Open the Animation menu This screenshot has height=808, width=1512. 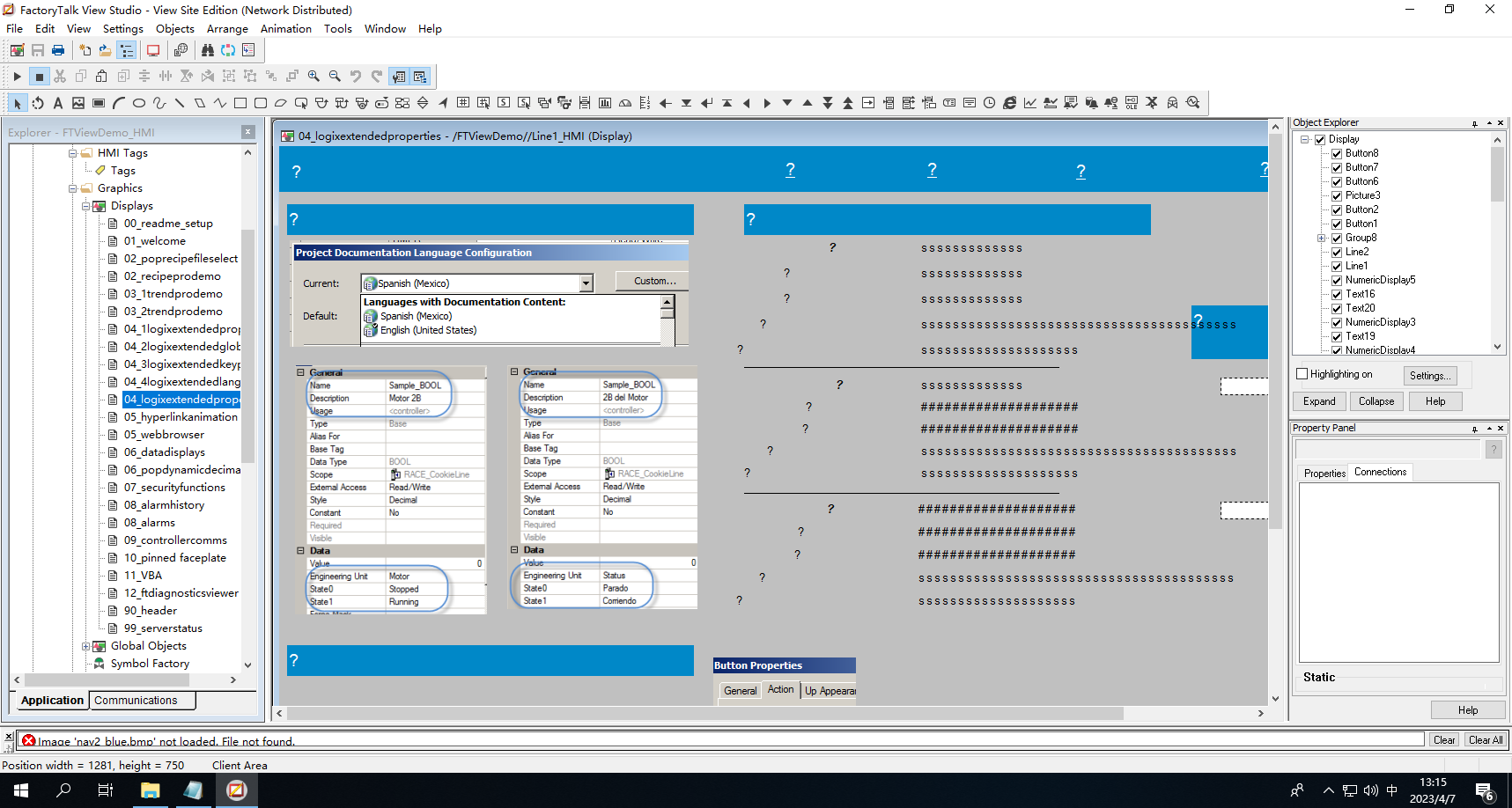click(286, 29)
